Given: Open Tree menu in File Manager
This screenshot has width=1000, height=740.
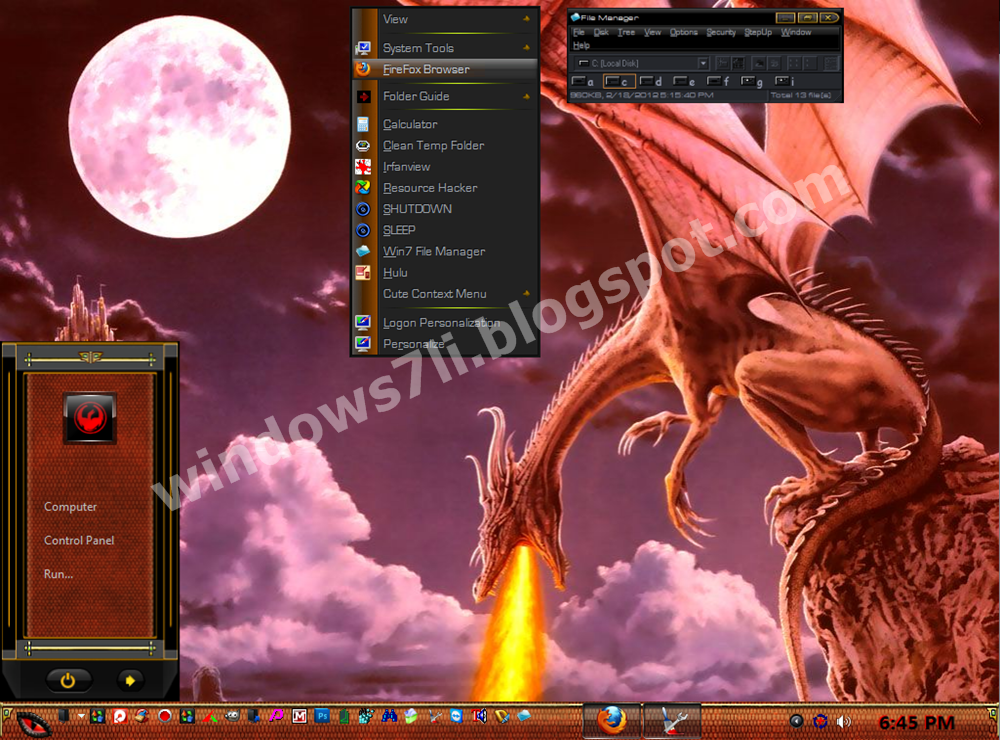Looking at the screenshot, I should (626, 32).
